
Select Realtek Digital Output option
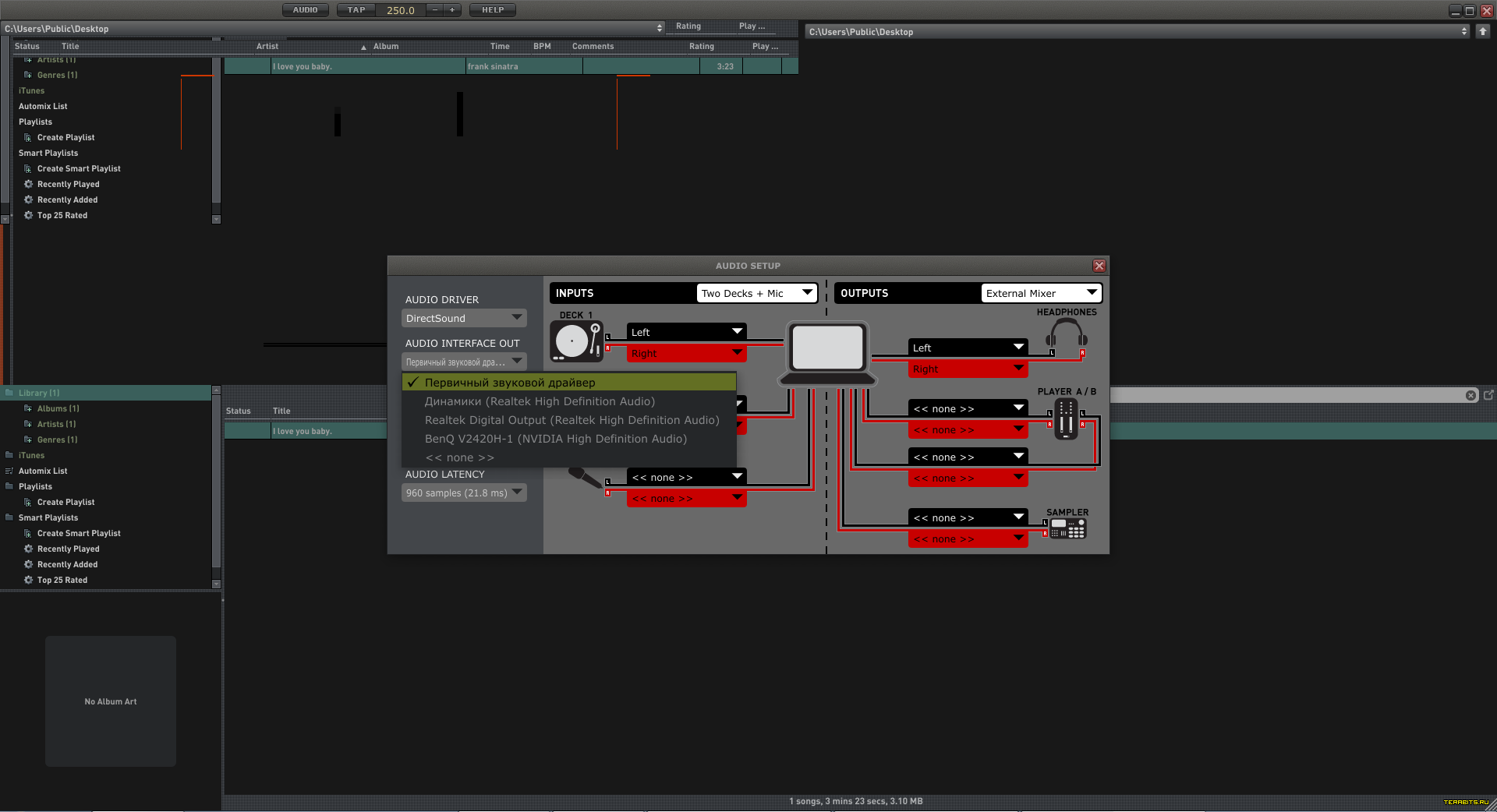point(572,420)
